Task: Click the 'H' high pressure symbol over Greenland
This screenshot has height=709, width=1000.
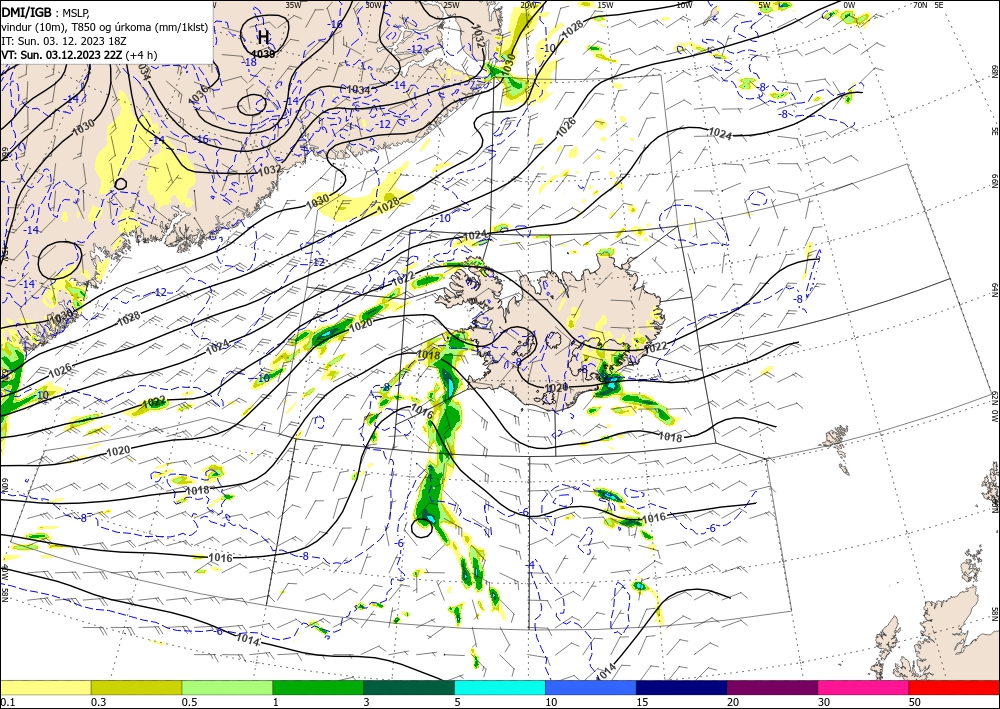Action: point(263,36)
